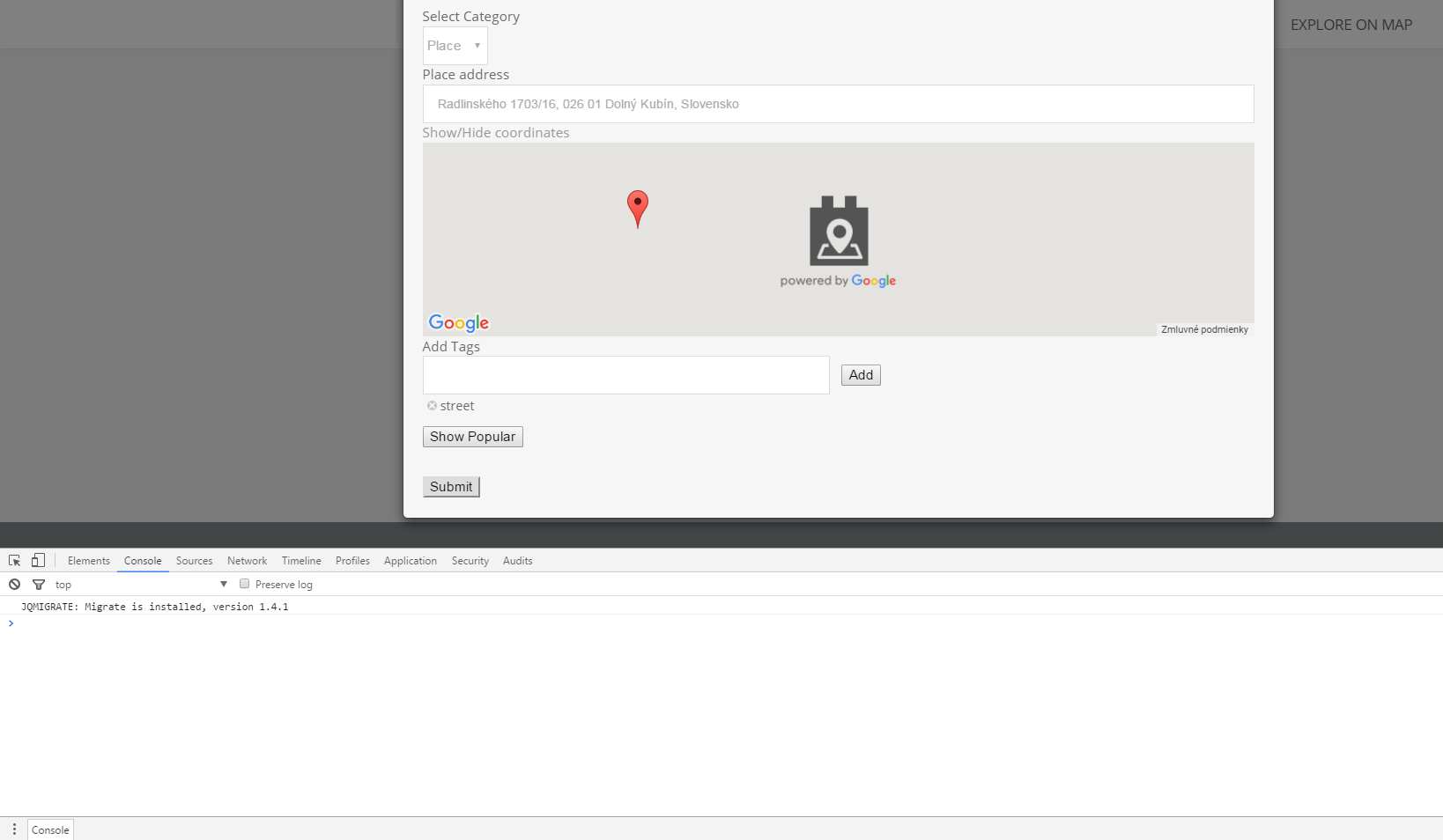
Task: Switch to the Sources tab
Action: pos(194,561)
